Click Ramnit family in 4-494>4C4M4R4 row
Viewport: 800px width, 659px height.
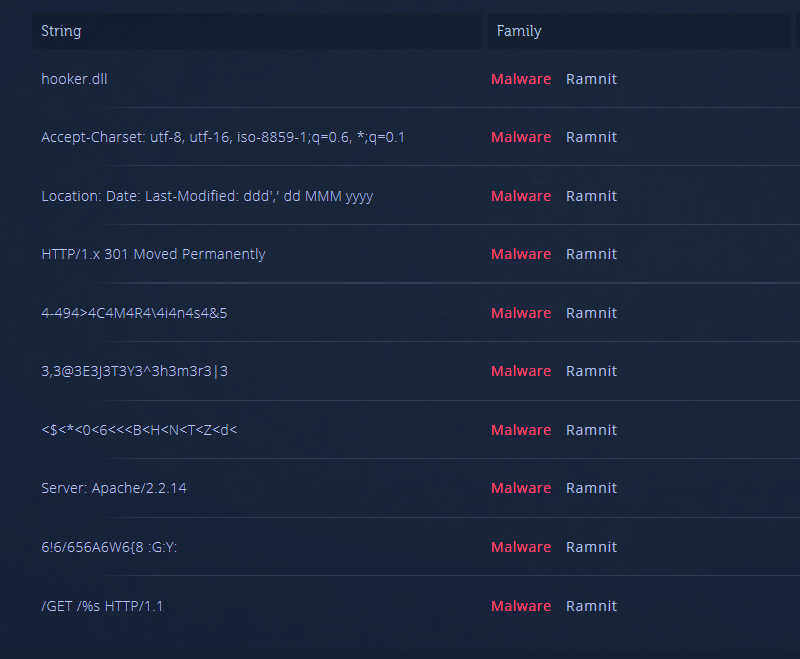591,313
